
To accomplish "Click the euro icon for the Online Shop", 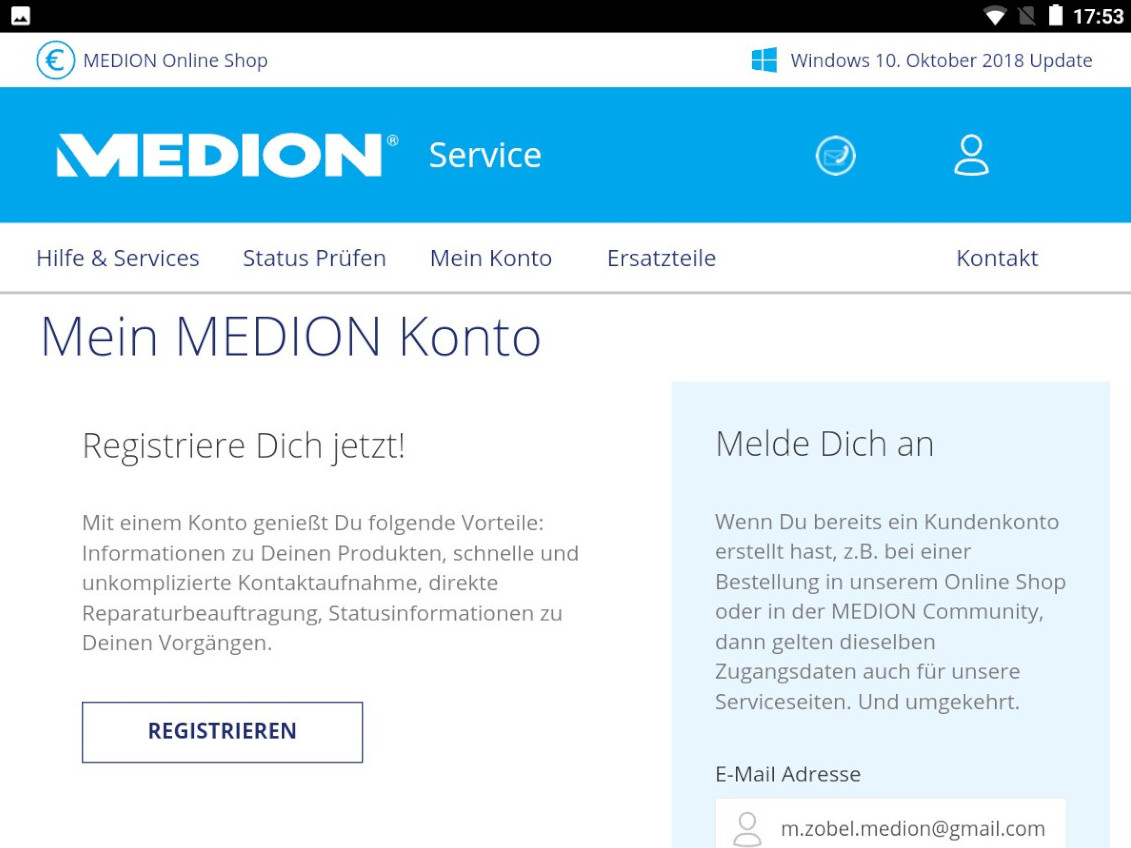I will point(56,60).
